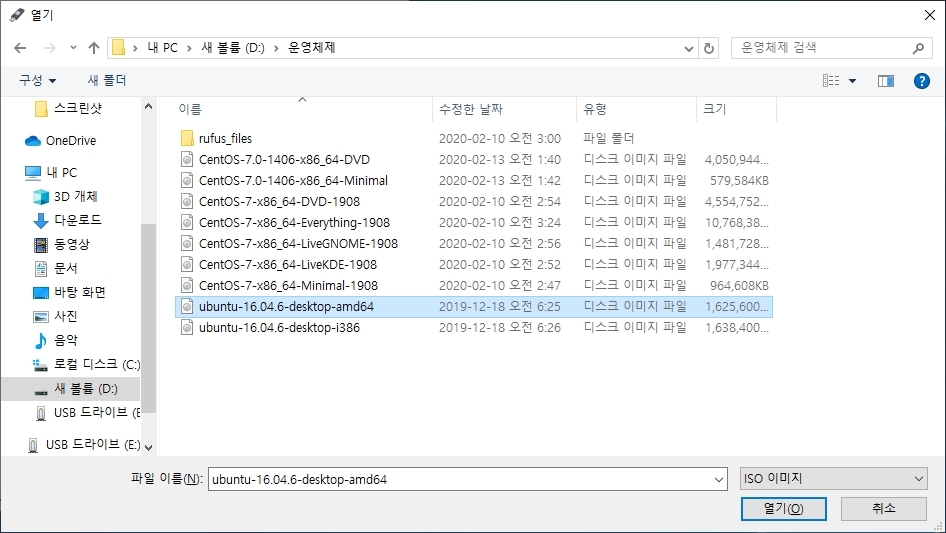Select CentOS-7.0-1406-x86_64-DVD disc image icon
The image size is (946, 533).
point(187,159)
